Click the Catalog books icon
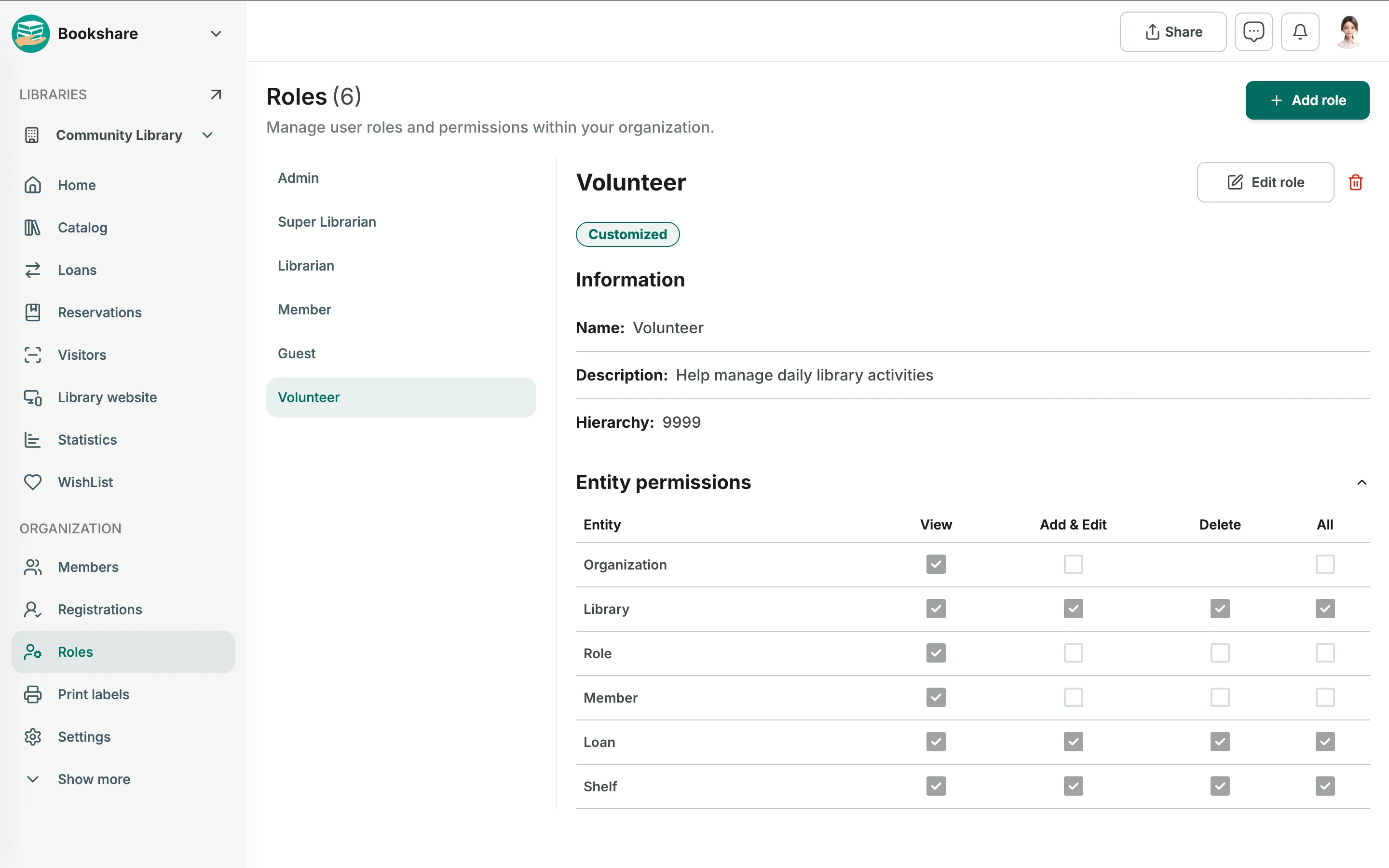 tap(33, 227)
